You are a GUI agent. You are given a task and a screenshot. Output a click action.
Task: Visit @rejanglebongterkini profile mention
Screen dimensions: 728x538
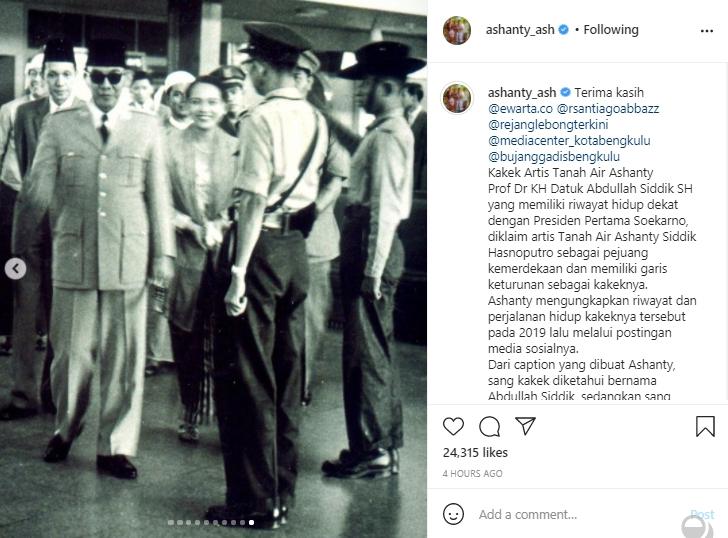coord(548,125)
